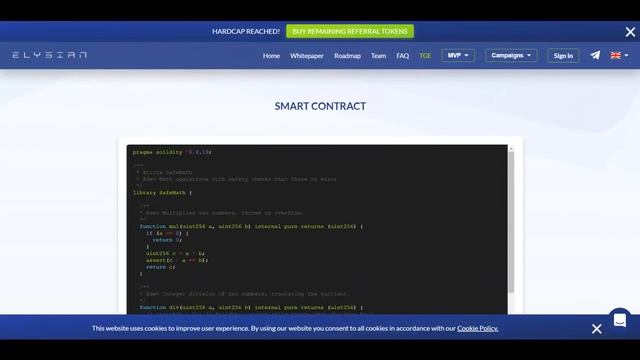The image size is (640, 360).
Task: Click the scrollbar up arrow in code box
Action: coord(511,149)
